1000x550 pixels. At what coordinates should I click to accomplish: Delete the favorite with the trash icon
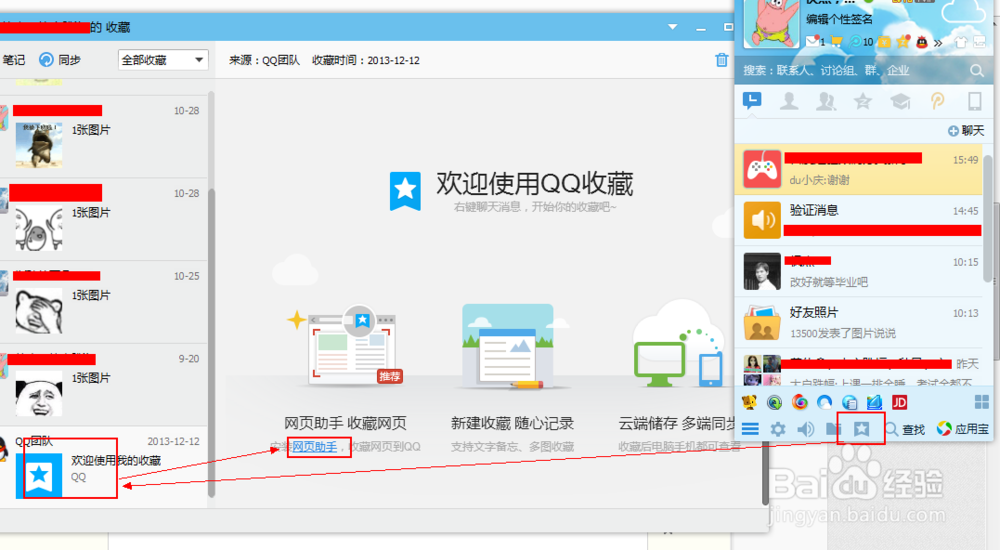721,60
